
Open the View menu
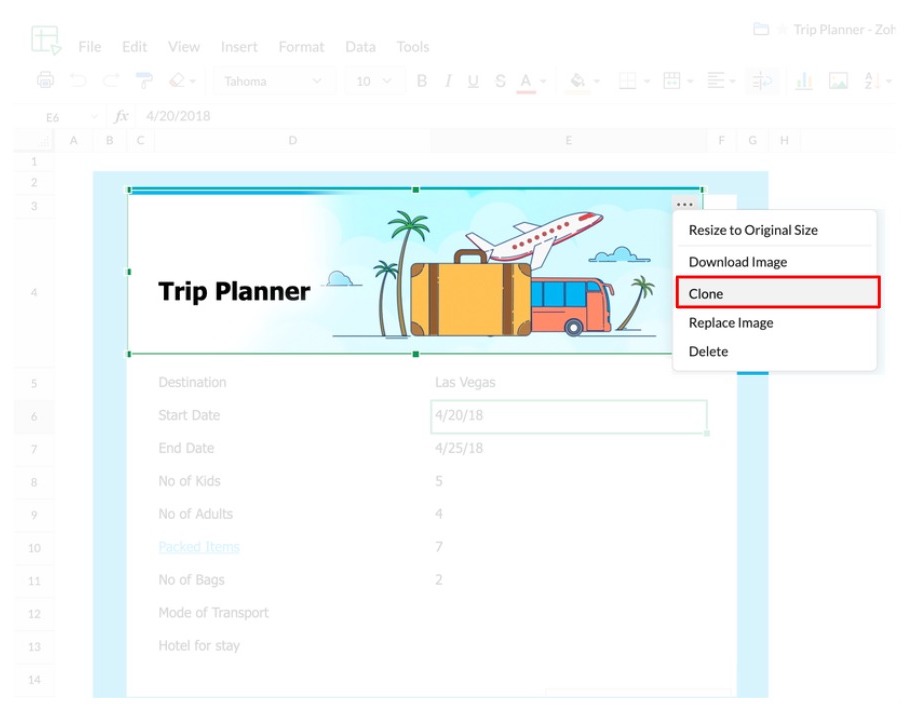[x=184, y=47]
